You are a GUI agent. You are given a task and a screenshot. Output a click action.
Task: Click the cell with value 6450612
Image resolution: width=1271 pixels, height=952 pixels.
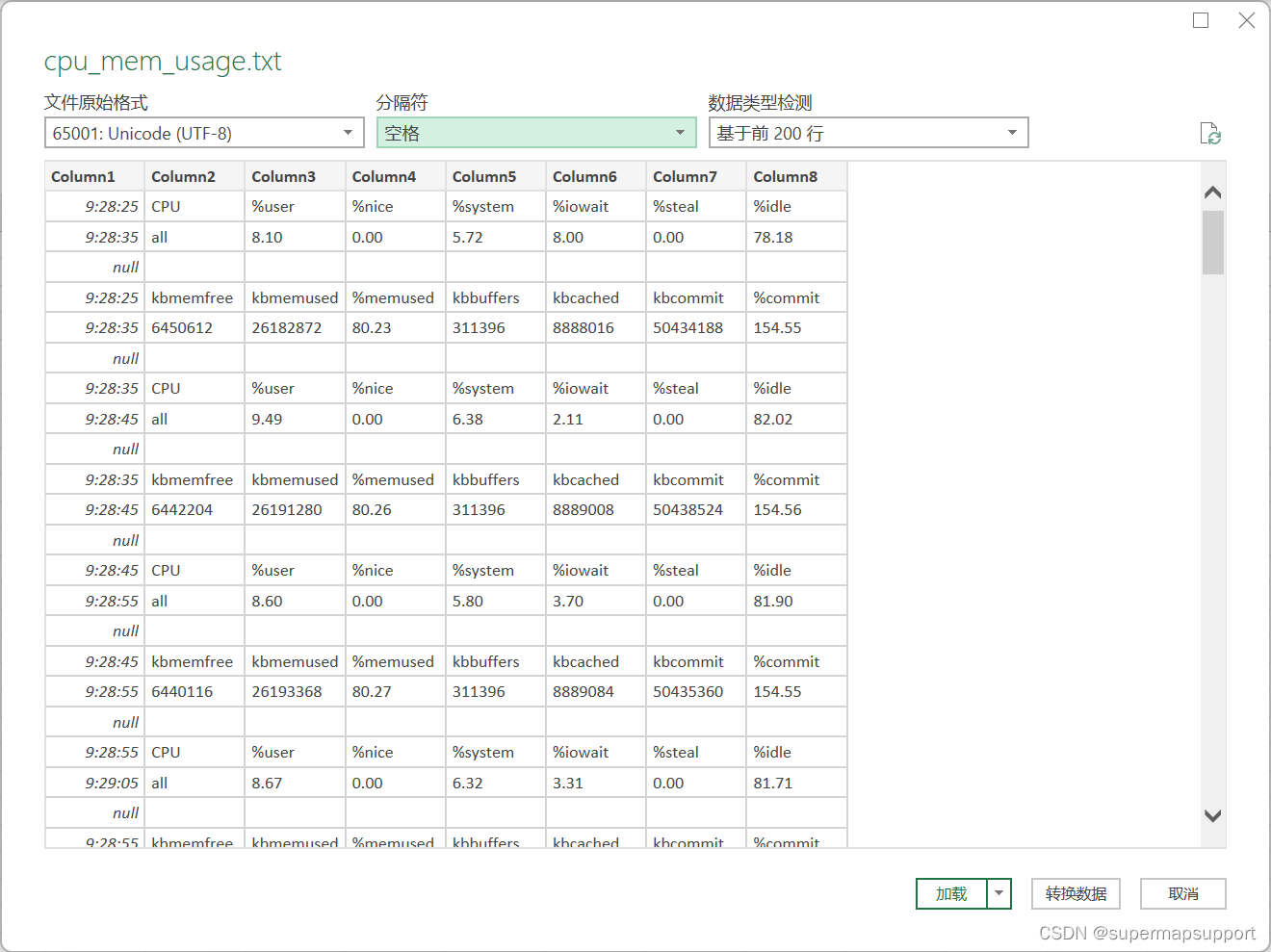click(x=195, y=327)
